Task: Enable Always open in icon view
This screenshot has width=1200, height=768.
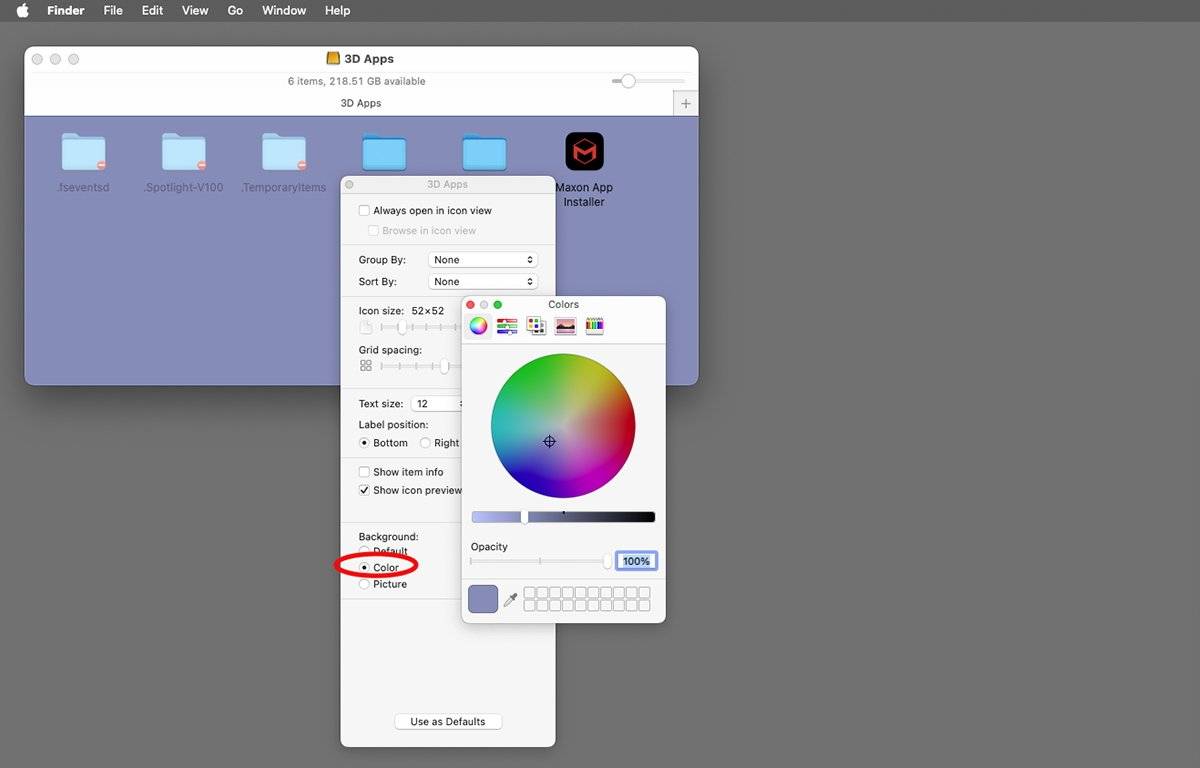Action: pyautogui.click(x=364, y=211)
